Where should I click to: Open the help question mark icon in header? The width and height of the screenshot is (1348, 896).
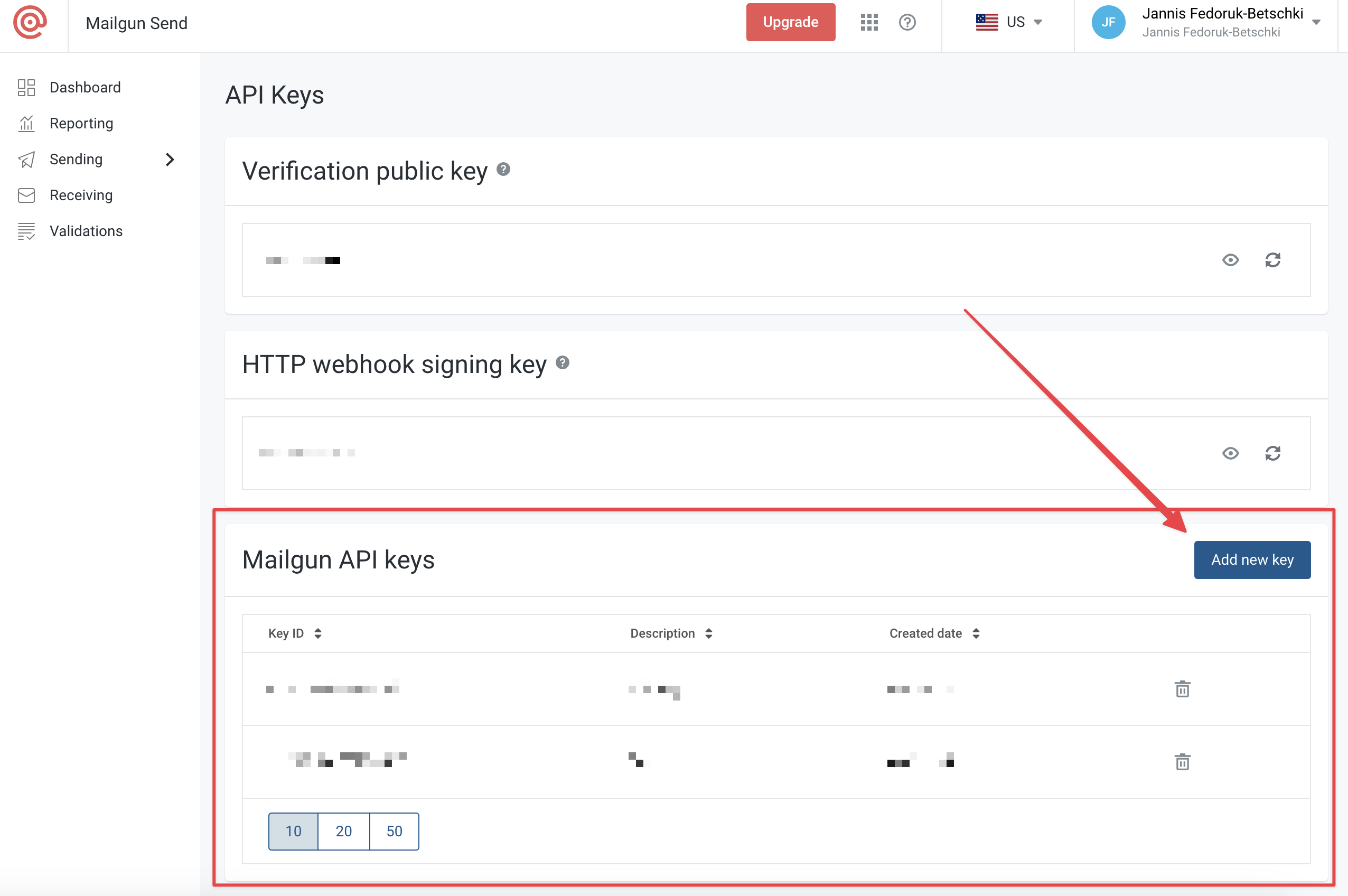click(x=907, y=22)
